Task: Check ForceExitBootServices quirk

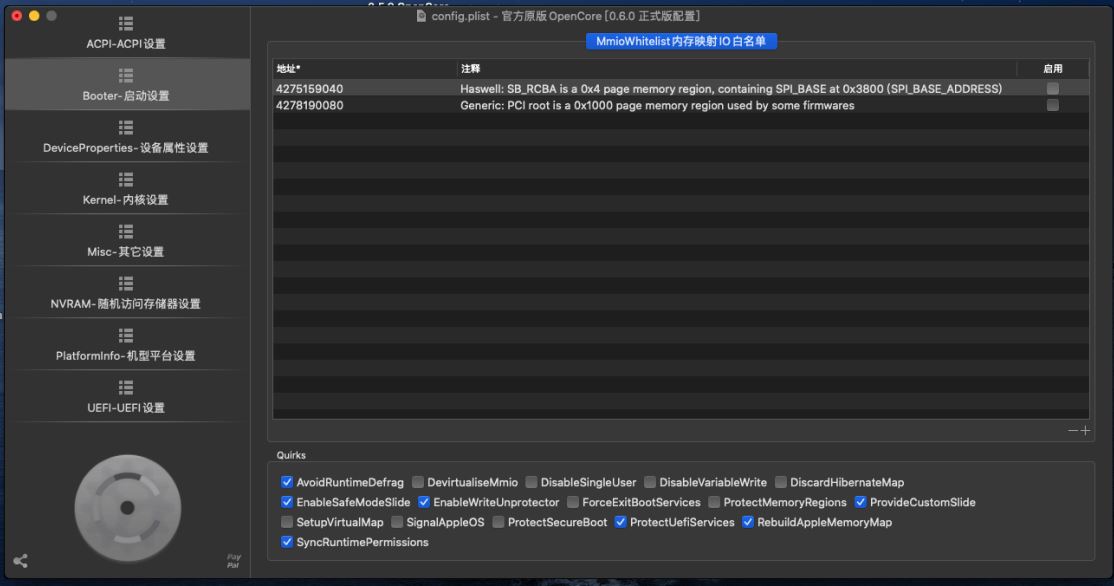Action: coord(573,501)
